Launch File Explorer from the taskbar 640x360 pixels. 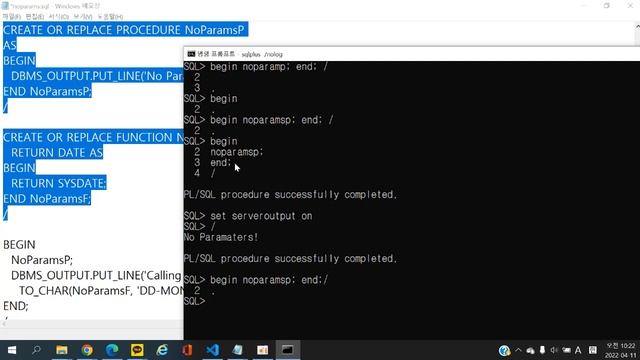click(x=62, y=350)
